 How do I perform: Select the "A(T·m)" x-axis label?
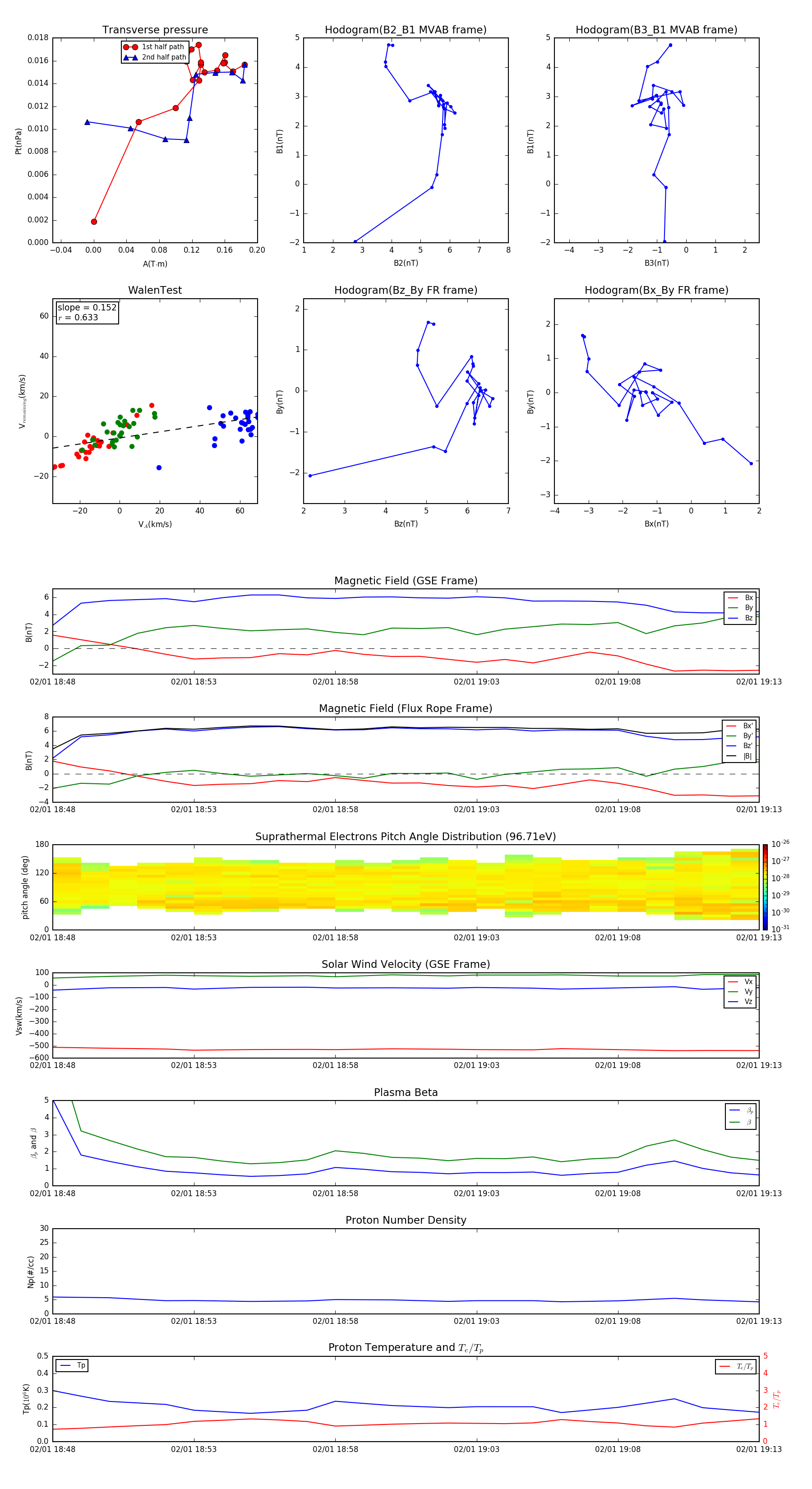click(155, 264)
